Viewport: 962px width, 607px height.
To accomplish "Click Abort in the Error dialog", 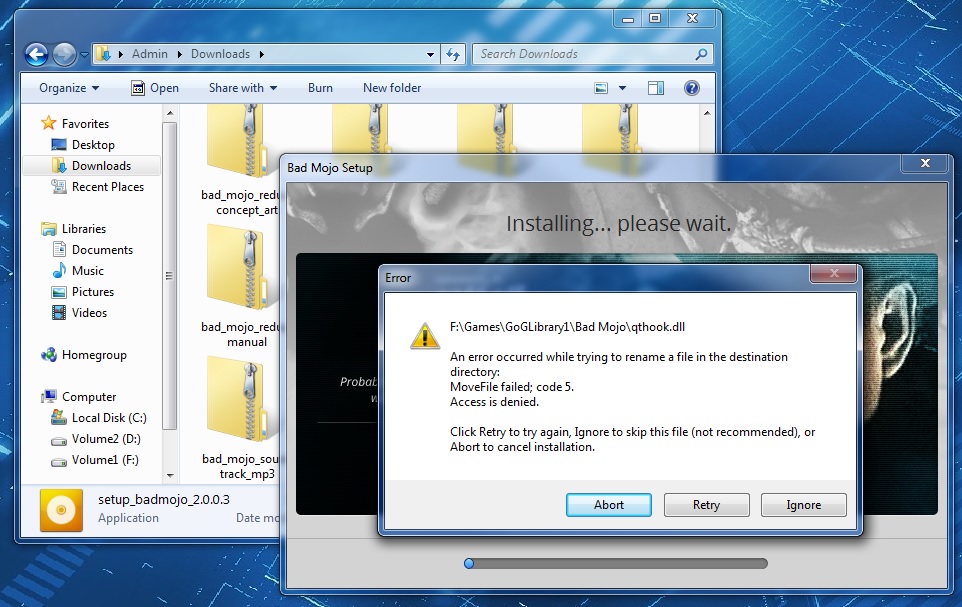I will tap(609, 505).
